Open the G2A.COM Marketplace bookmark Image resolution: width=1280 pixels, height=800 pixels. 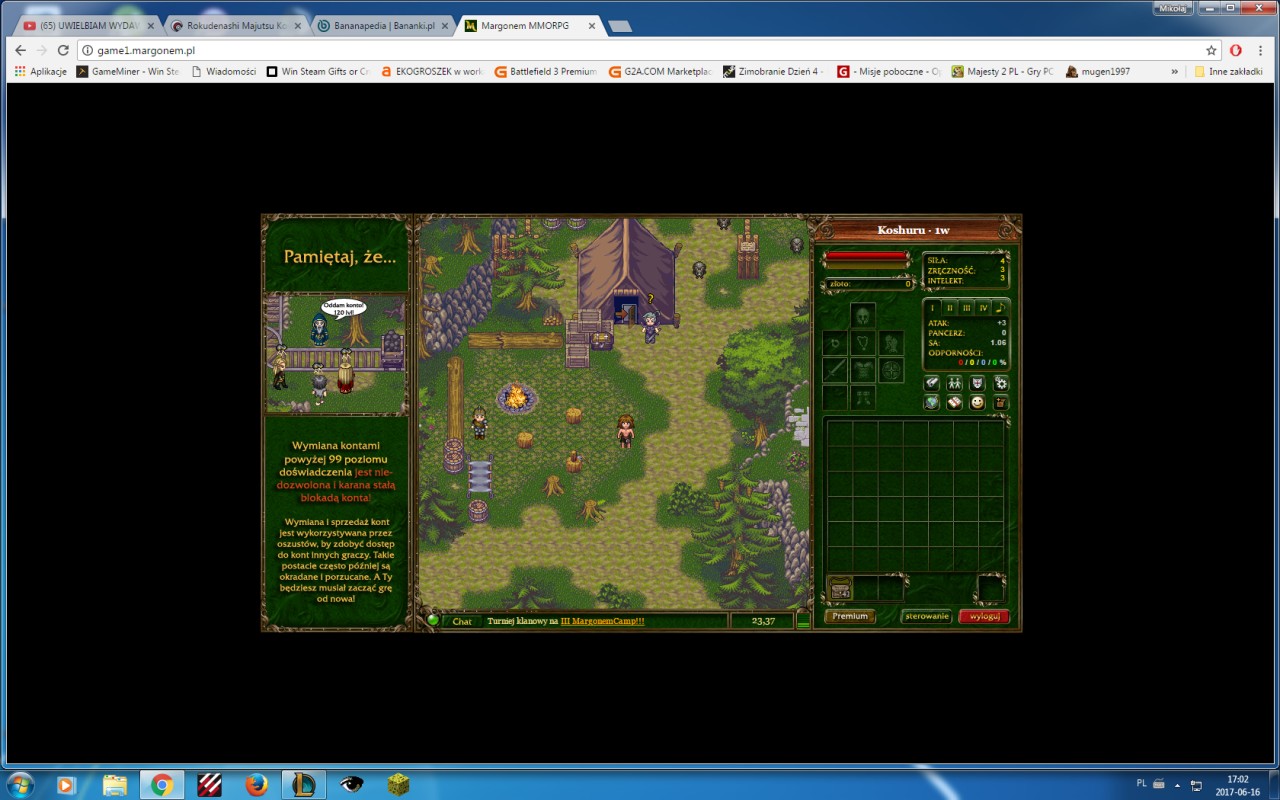pos(661,72)
